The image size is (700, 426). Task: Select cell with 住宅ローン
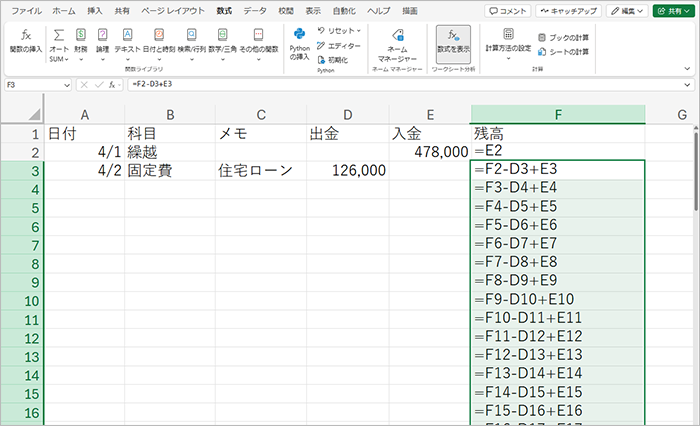(261, 171)
